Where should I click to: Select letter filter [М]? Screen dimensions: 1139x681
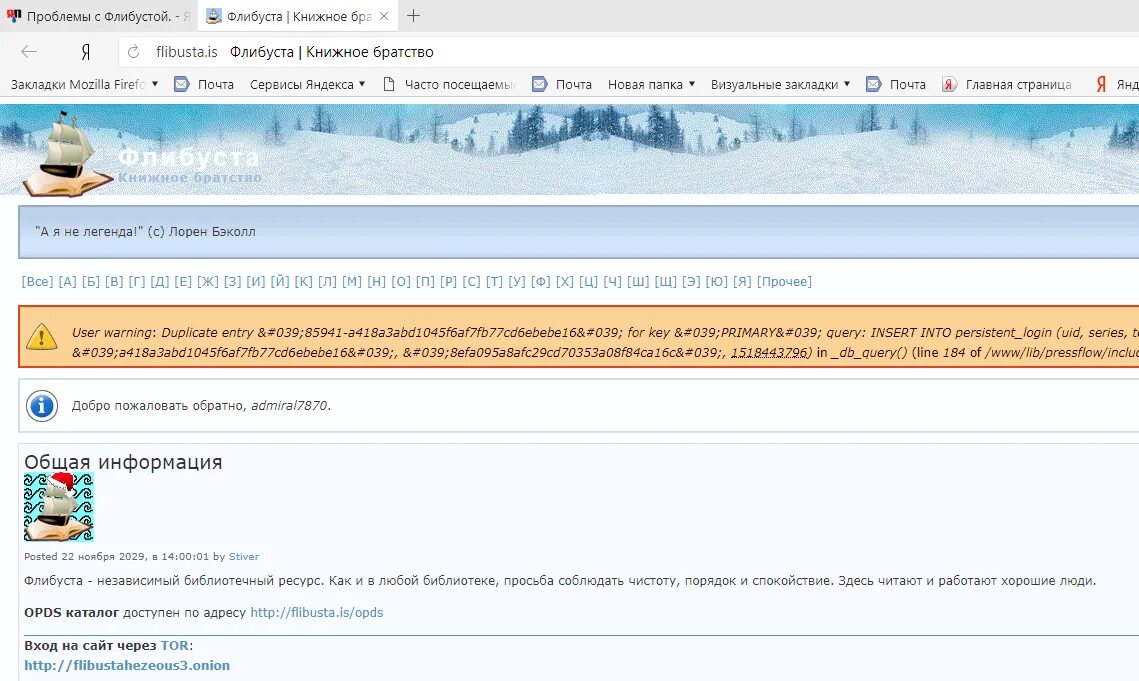(x=352, y=281)
